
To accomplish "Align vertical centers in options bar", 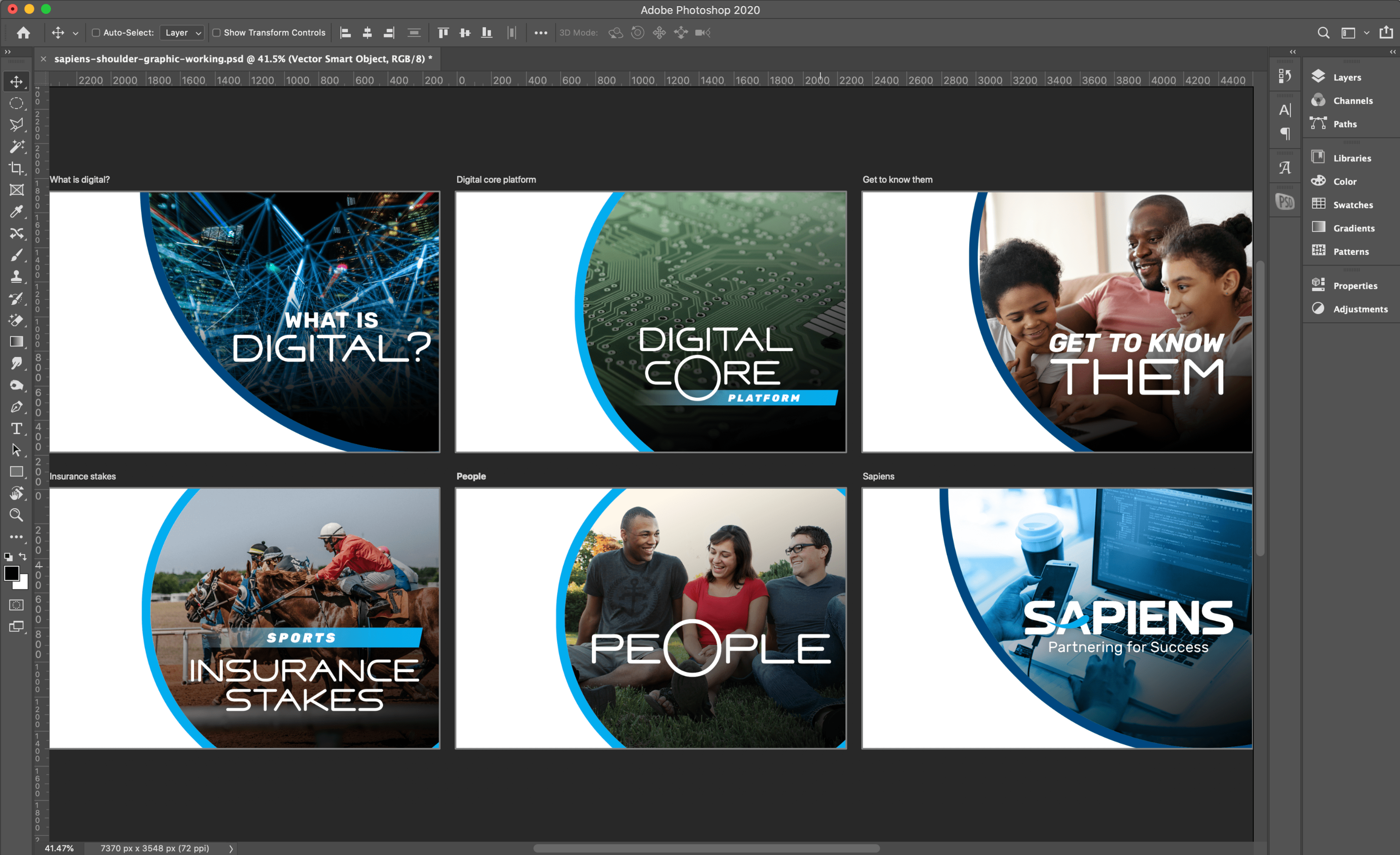I will [465, 33].
